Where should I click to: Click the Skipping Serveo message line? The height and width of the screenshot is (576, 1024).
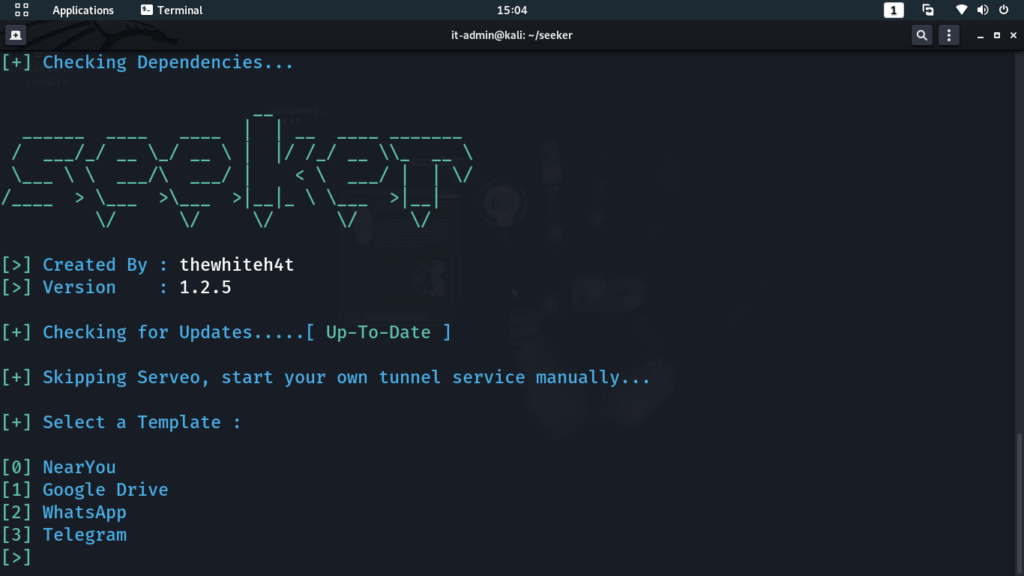pyautogui.click(x=326, y=377)
